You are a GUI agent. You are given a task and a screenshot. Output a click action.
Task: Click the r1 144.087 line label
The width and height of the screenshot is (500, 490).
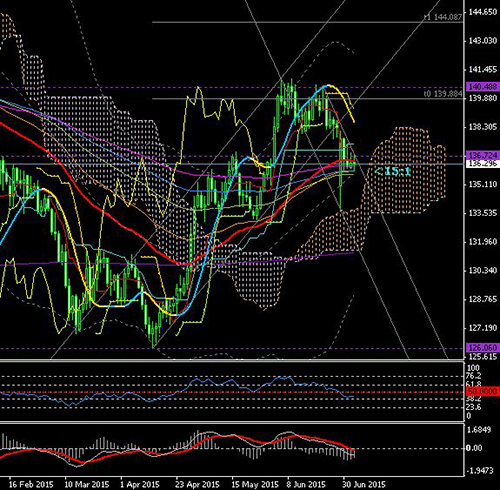click(x=443, y=17)
